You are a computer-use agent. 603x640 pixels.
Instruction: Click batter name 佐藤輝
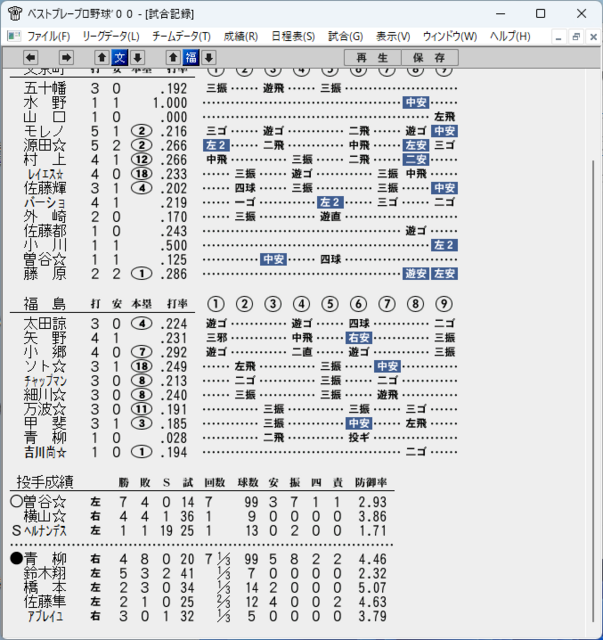coord(45,188)
